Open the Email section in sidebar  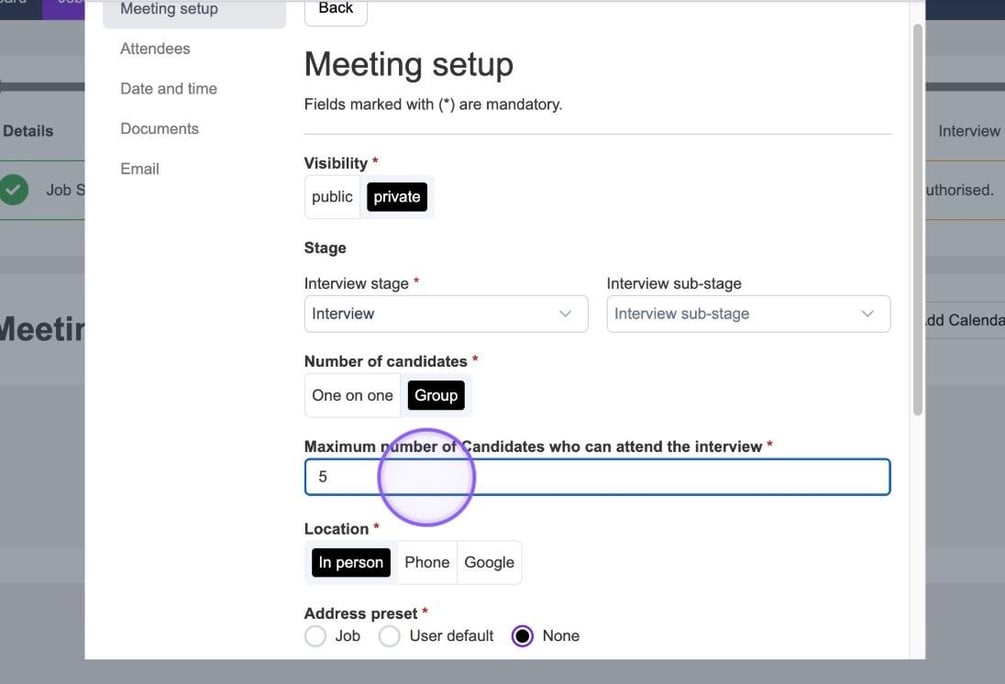(139, 169)
